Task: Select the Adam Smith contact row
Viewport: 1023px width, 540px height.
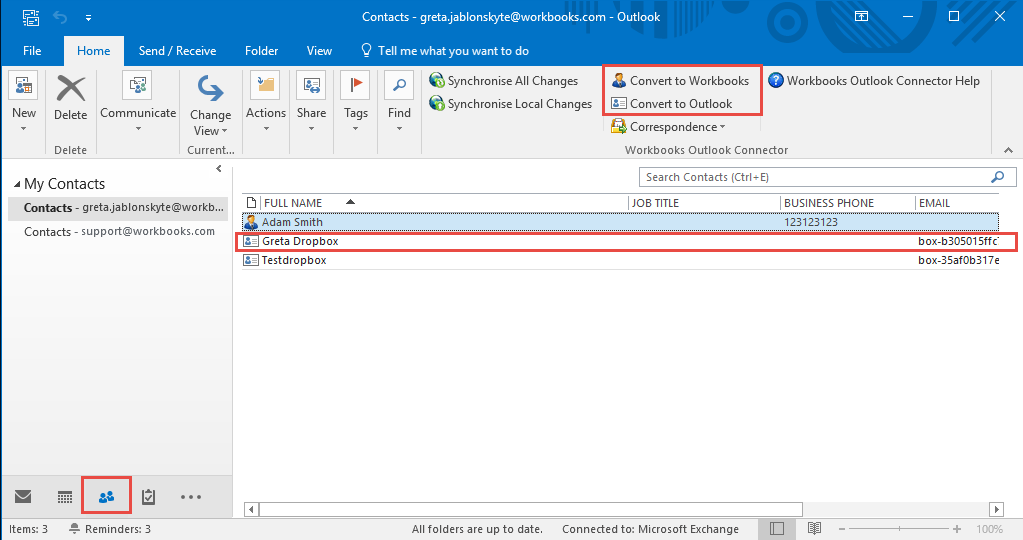Action: coord(620,222)
